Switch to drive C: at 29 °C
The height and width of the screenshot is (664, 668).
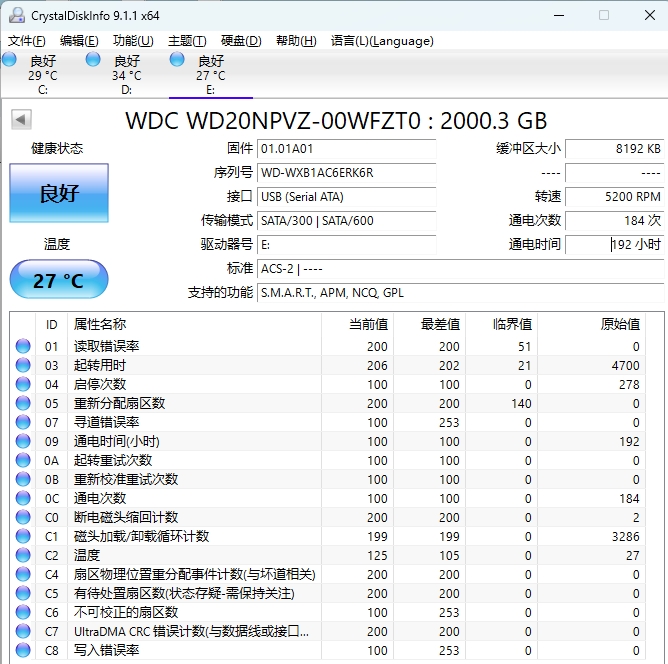pos(43,74)
